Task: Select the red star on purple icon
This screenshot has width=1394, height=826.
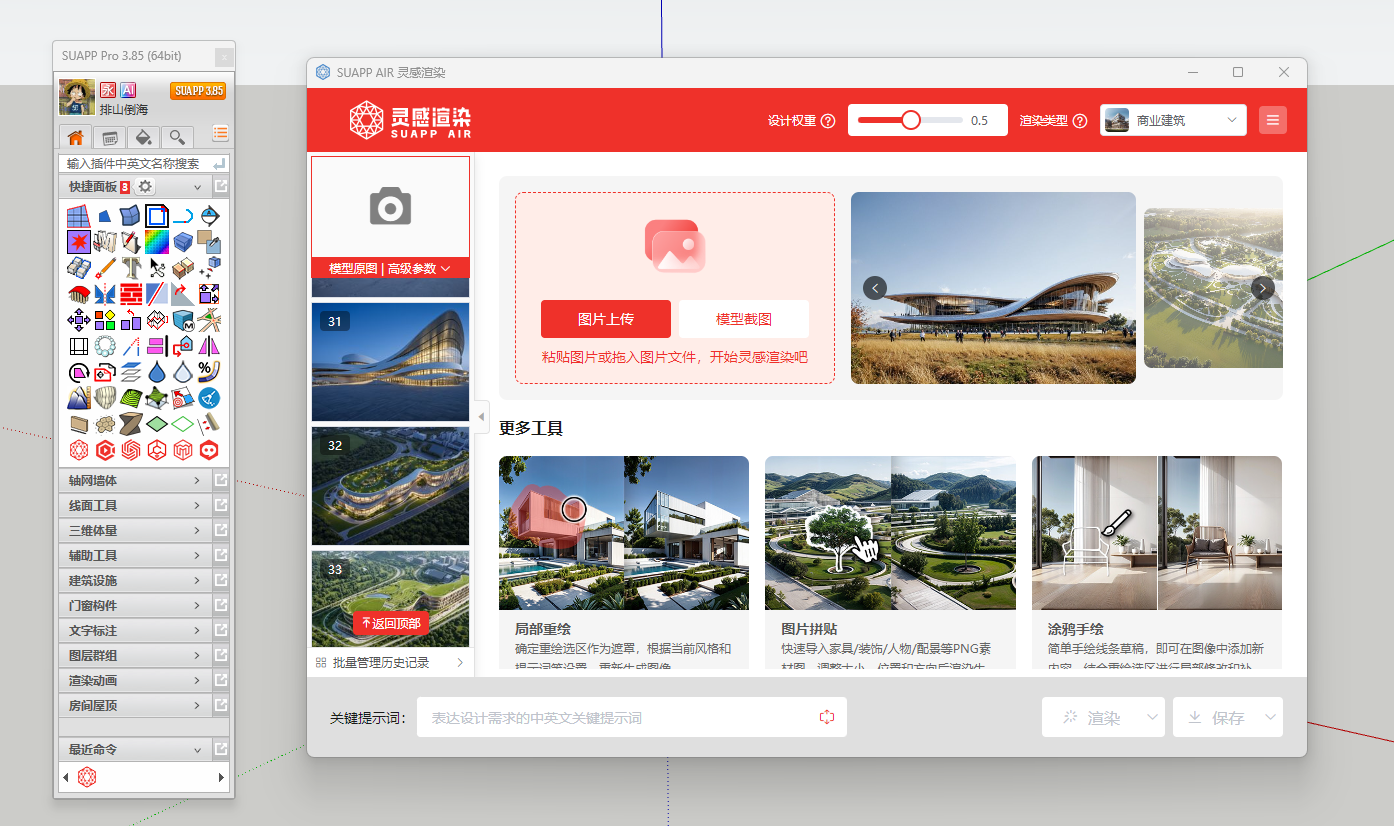Action: coord(79,241)
